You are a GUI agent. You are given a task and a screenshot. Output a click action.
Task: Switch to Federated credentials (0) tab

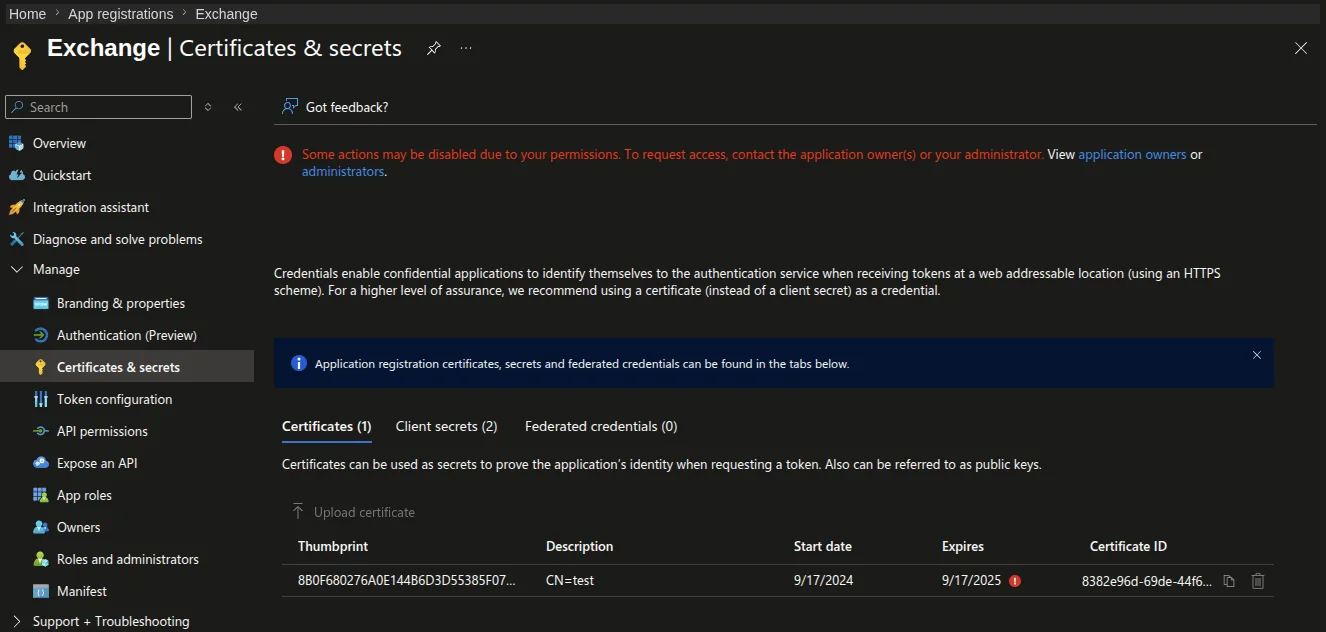click(x=601, y=426)
